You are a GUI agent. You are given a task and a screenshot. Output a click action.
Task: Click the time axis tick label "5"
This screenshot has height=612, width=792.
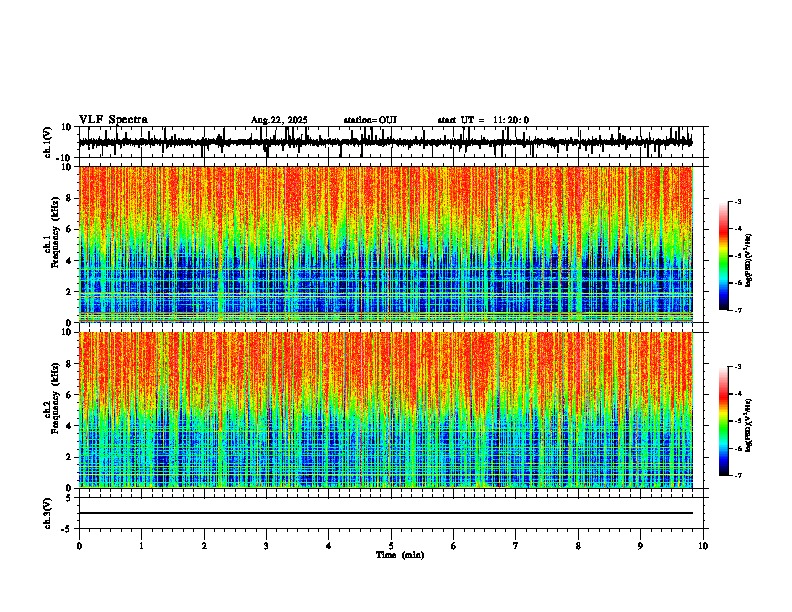coord(391,546)
